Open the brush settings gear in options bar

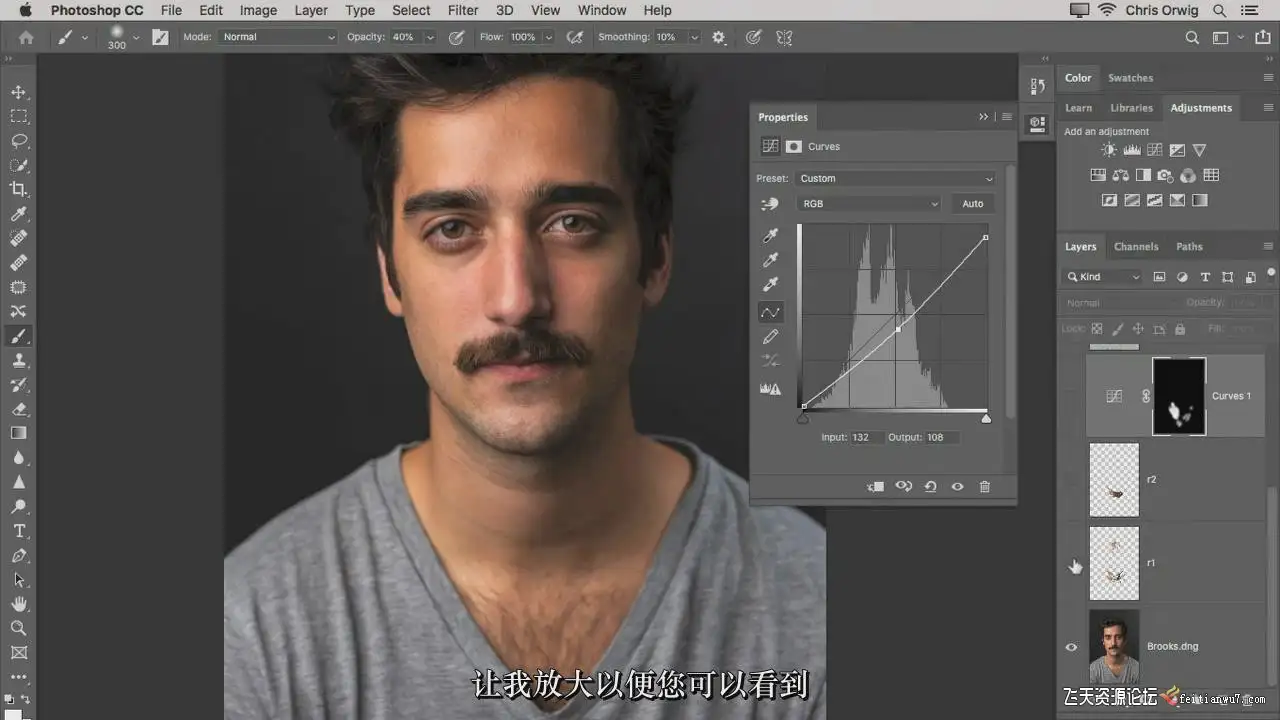[718, 37]
